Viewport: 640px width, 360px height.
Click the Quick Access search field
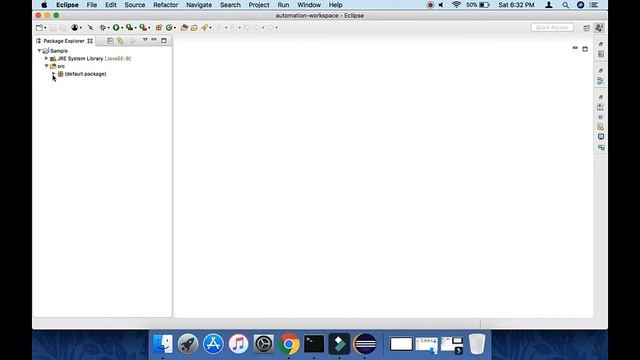tap(552, 27)
